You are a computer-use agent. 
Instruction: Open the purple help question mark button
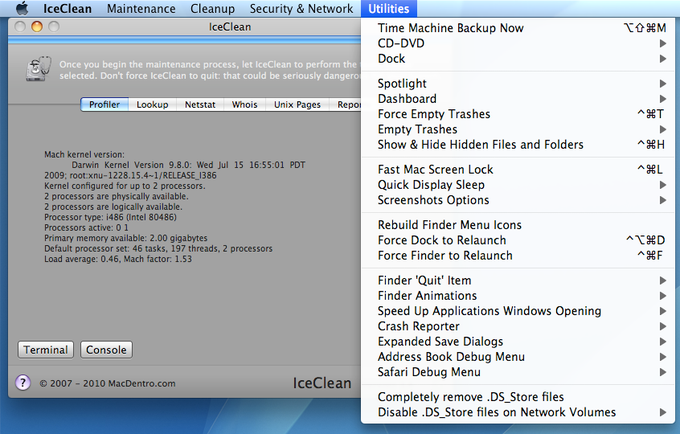tap(23, 383)
